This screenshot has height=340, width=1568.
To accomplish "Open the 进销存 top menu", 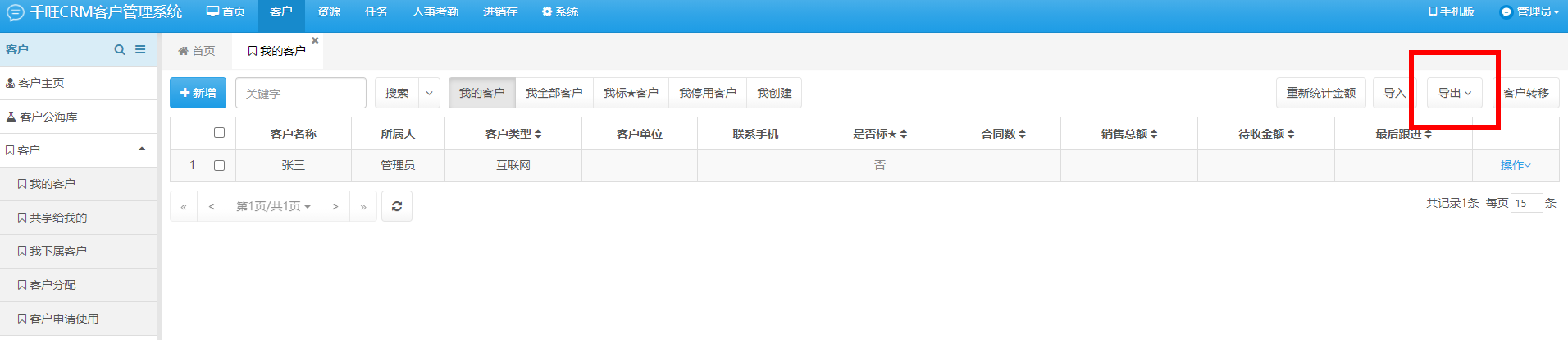I will tap(500, 11).
